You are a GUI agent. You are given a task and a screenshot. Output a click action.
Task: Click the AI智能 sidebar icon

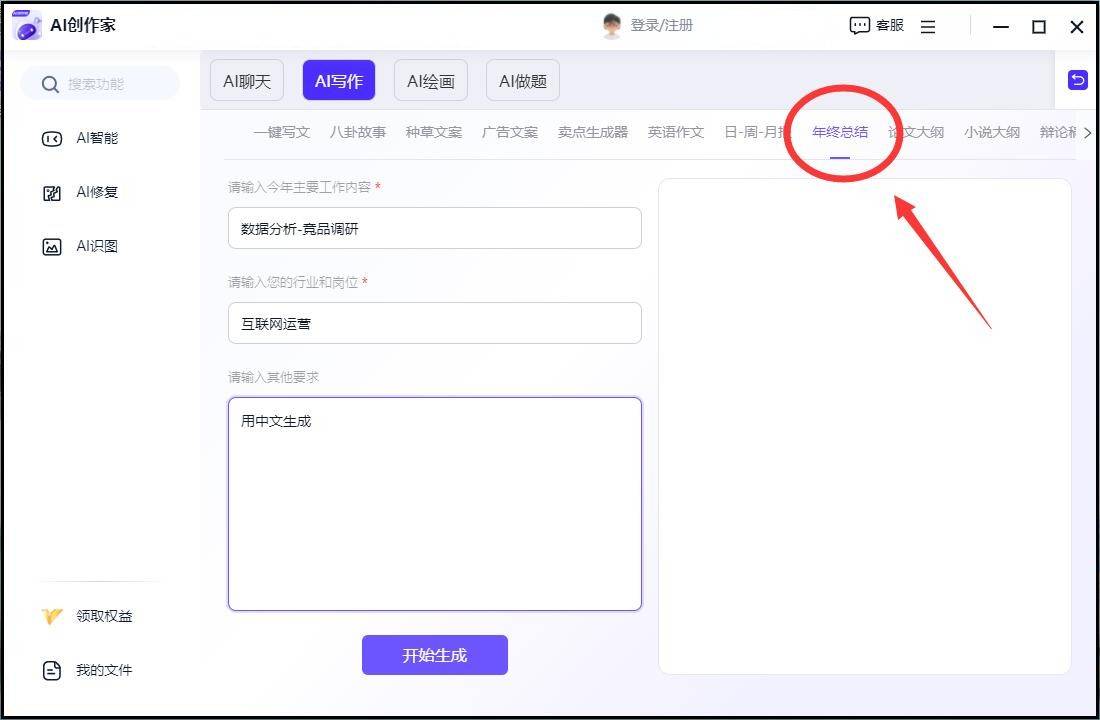(x=52, y=139)
